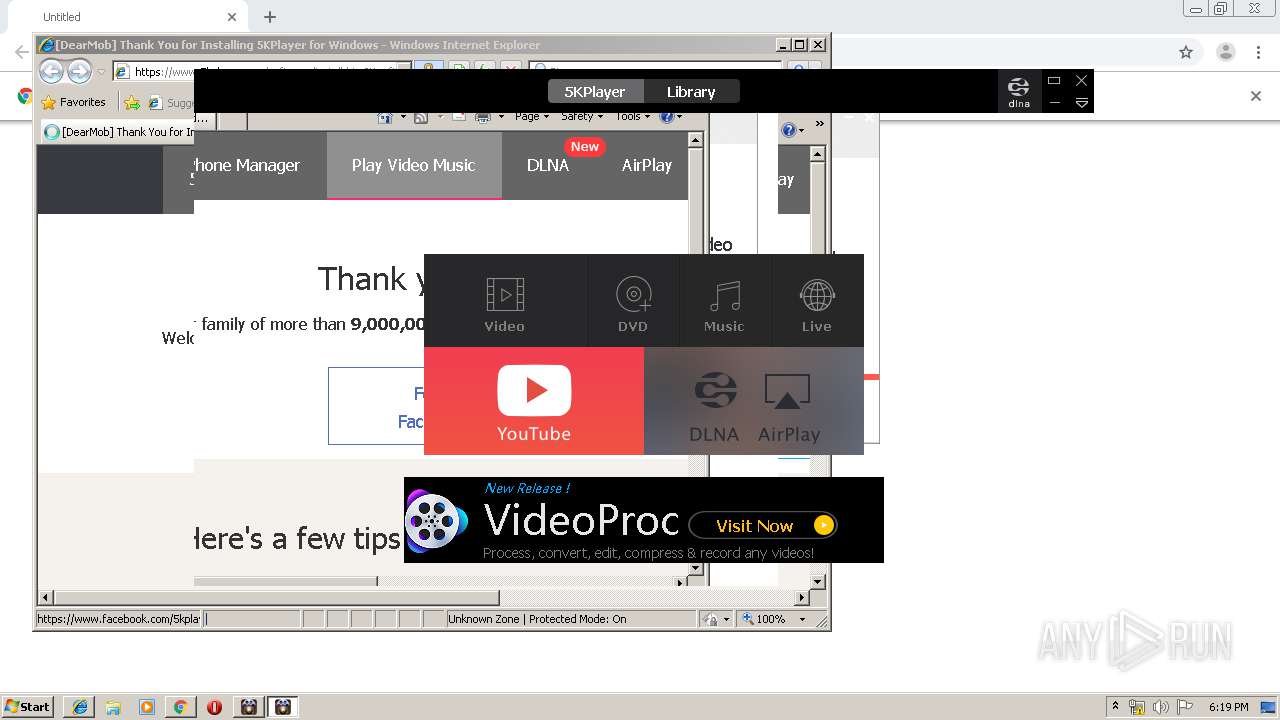The width and height of the screenshot is (1280, 720).
Task: Open the AirPlay option in 5KPlayer main panel
Action: [788, 407]
